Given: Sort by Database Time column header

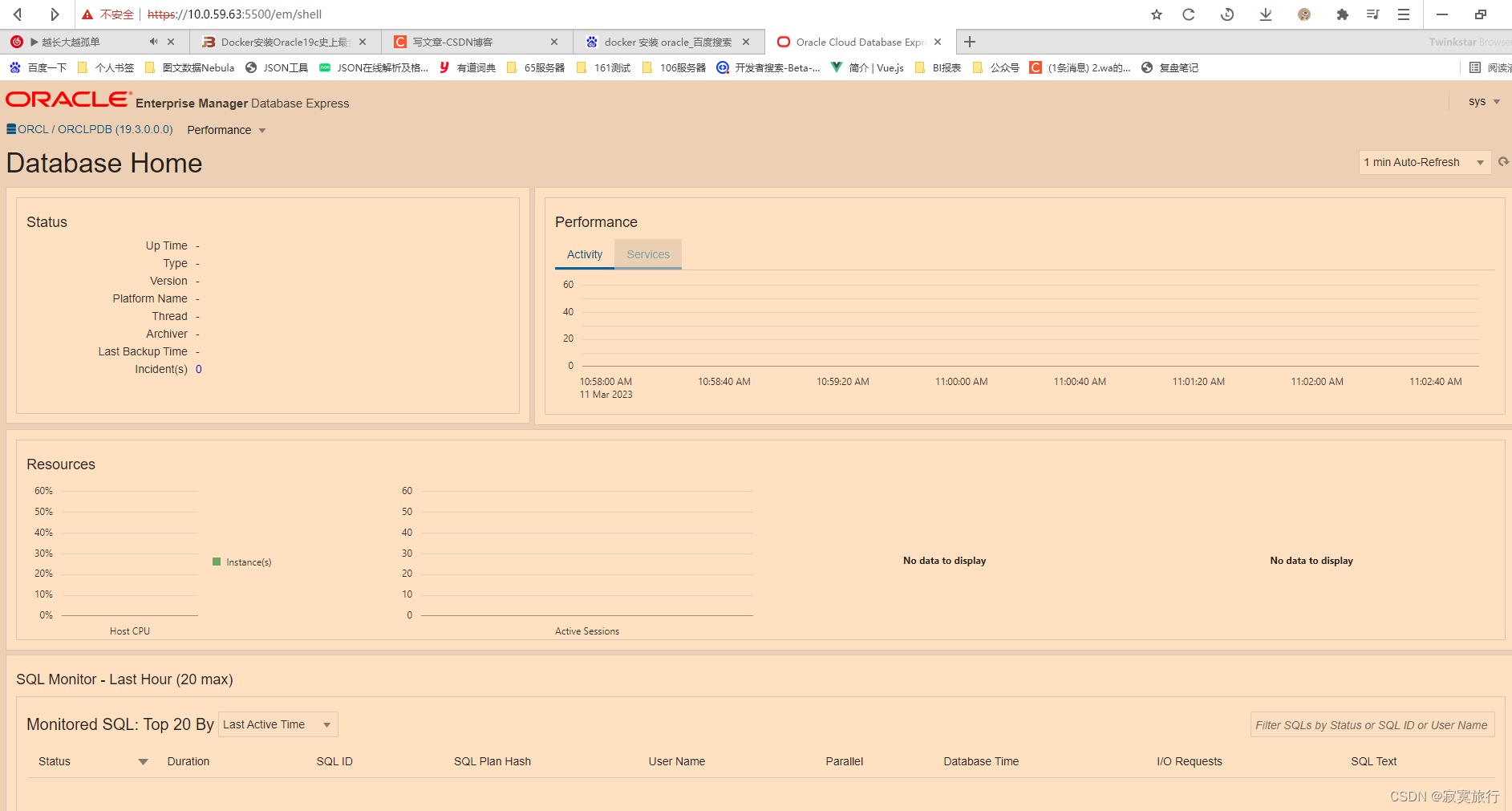Looking at the screenshot, I should pyautogui.click(x=981, y=761).
